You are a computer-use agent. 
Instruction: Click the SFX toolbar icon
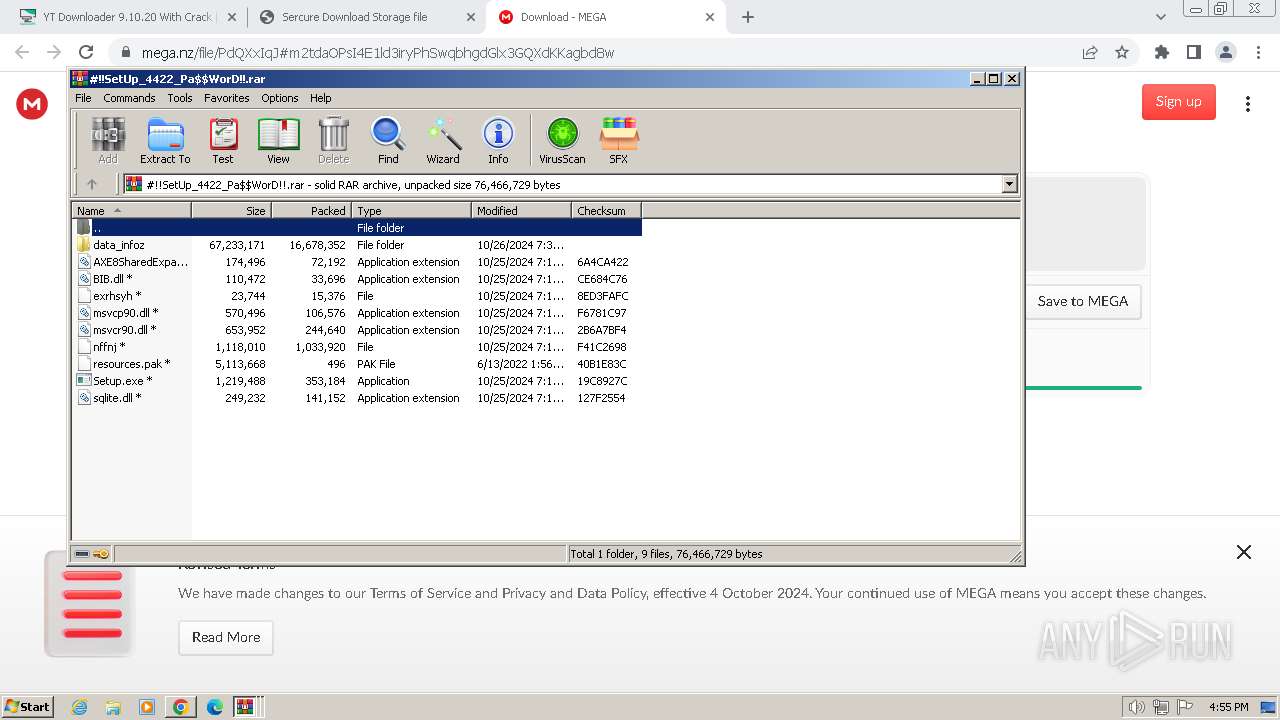tap(619, 140)
